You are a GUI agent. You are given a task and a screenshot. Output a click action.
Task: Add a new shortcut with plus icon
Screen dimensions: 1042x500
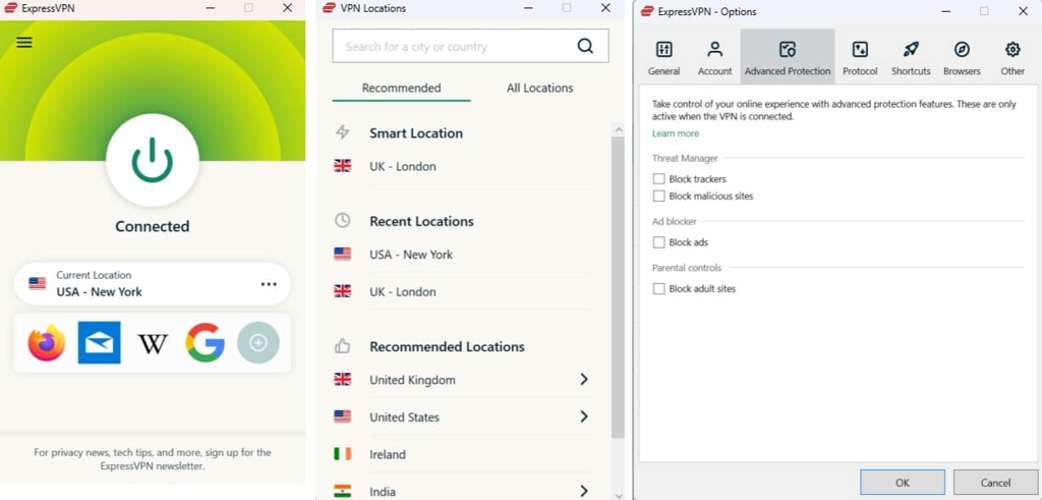(258, 343)
